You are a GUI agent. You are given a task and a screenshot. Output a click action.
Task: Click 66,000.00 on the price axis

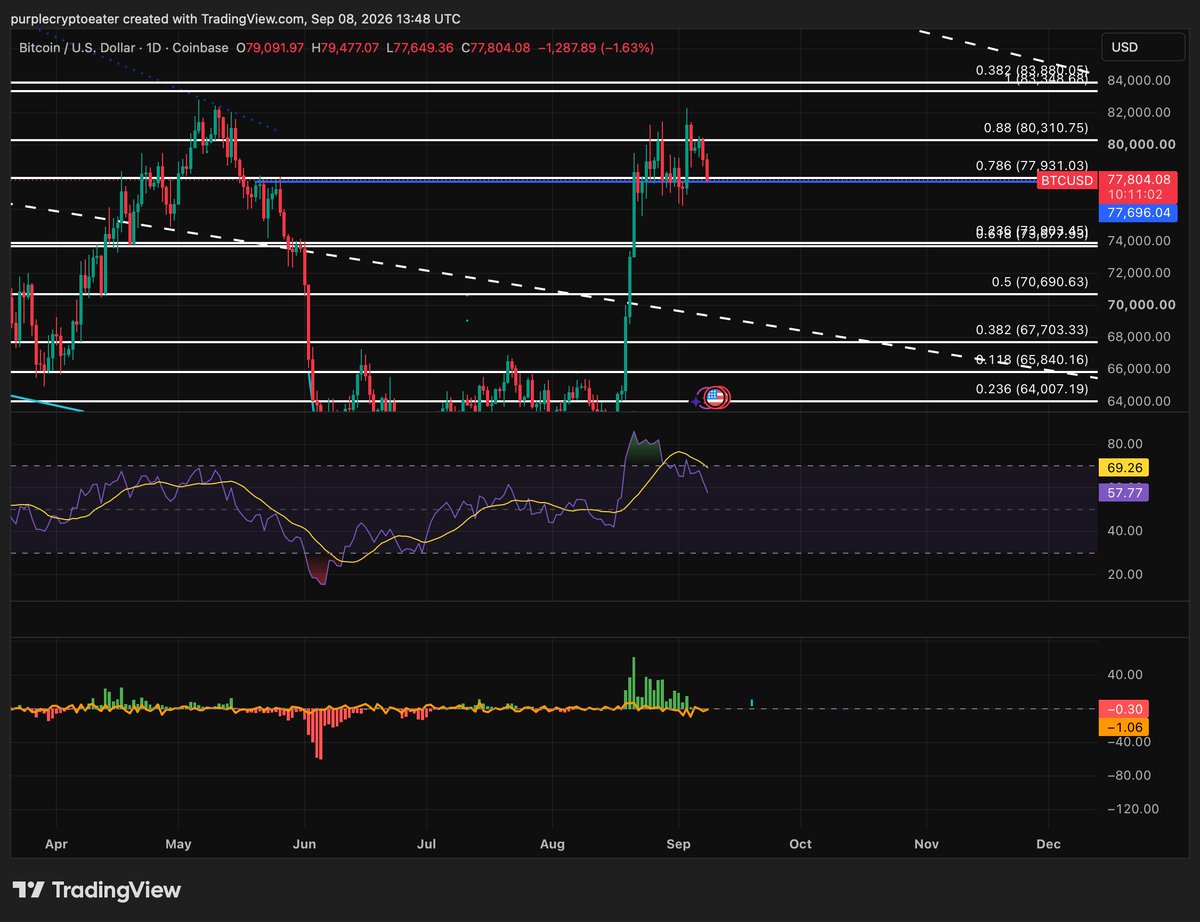coord(1138,368)
